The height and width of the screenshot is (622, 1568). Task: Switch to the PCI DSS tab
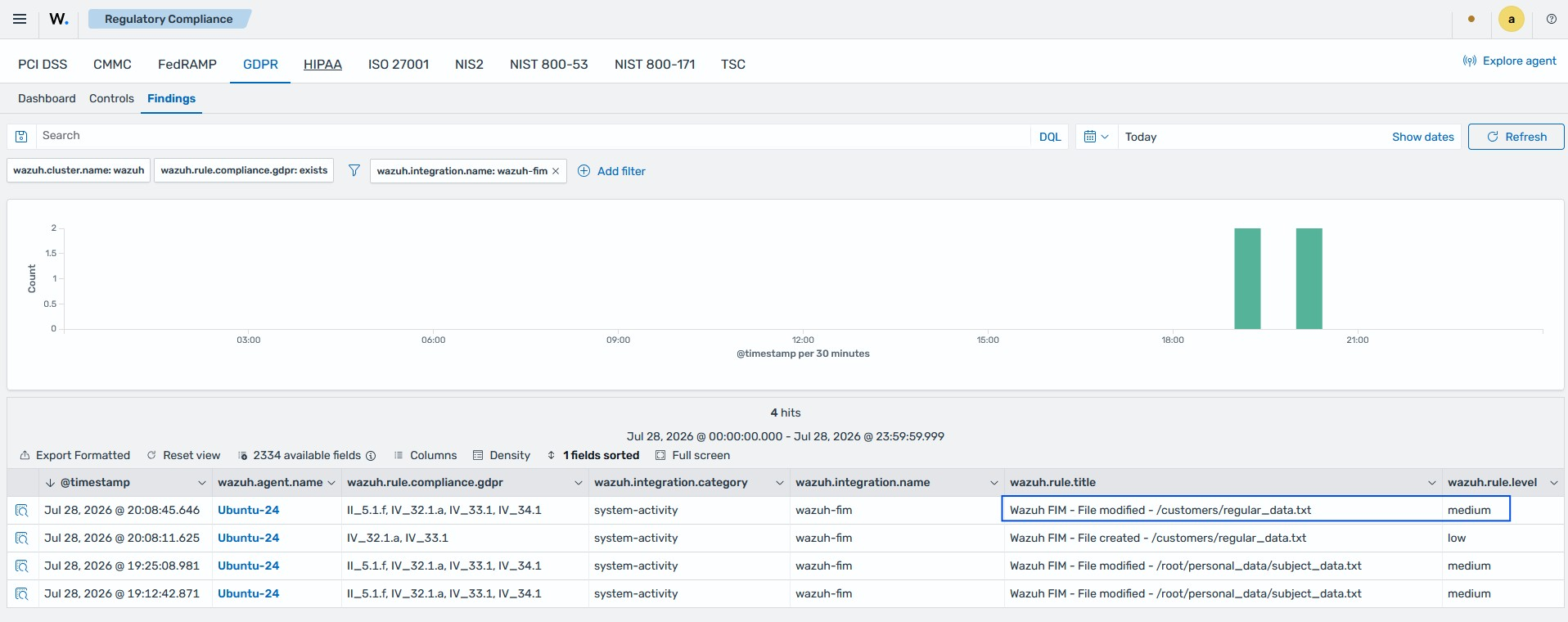coord(43,64)
